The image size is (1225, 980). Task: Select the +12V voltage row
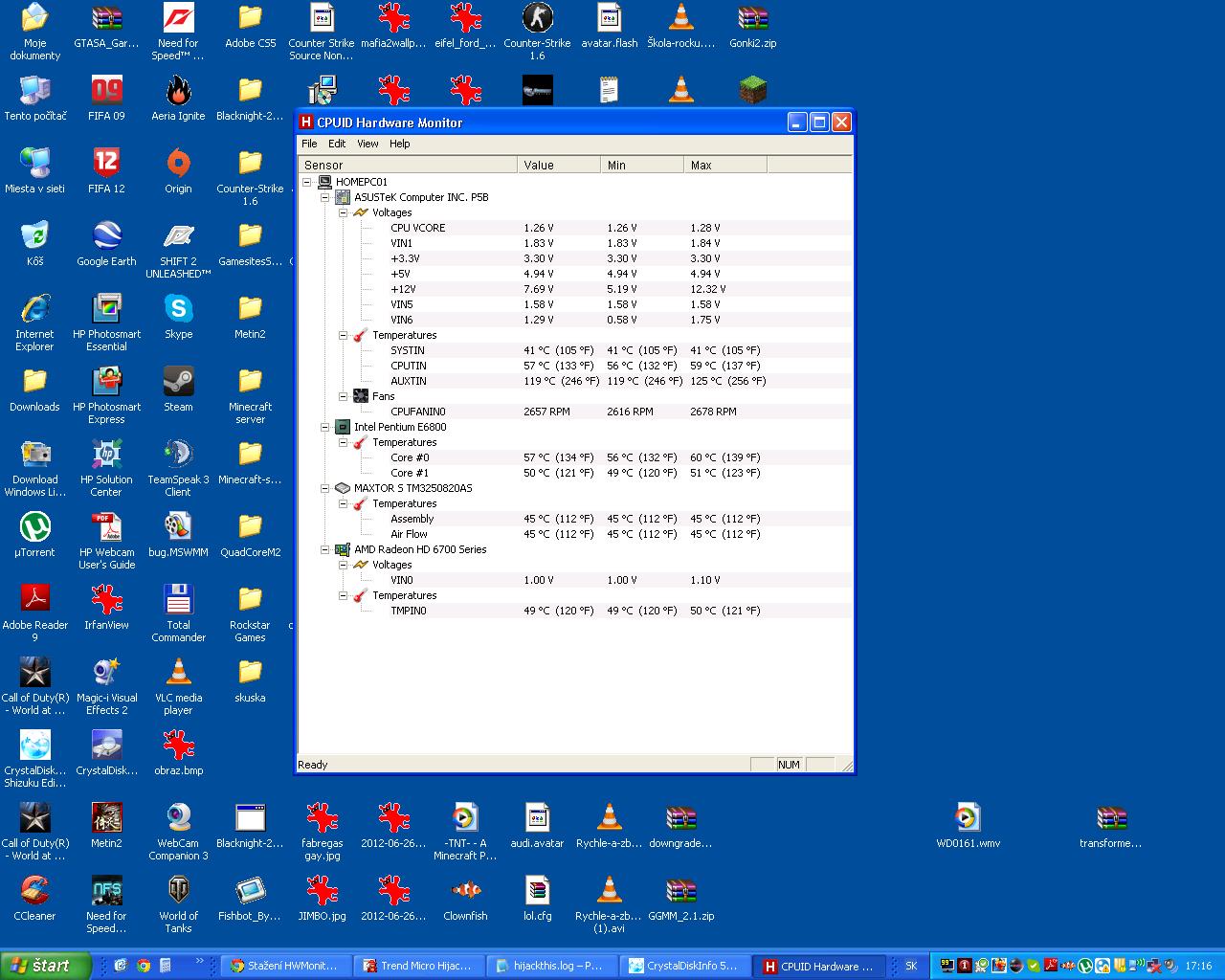[x=574, y=289]
